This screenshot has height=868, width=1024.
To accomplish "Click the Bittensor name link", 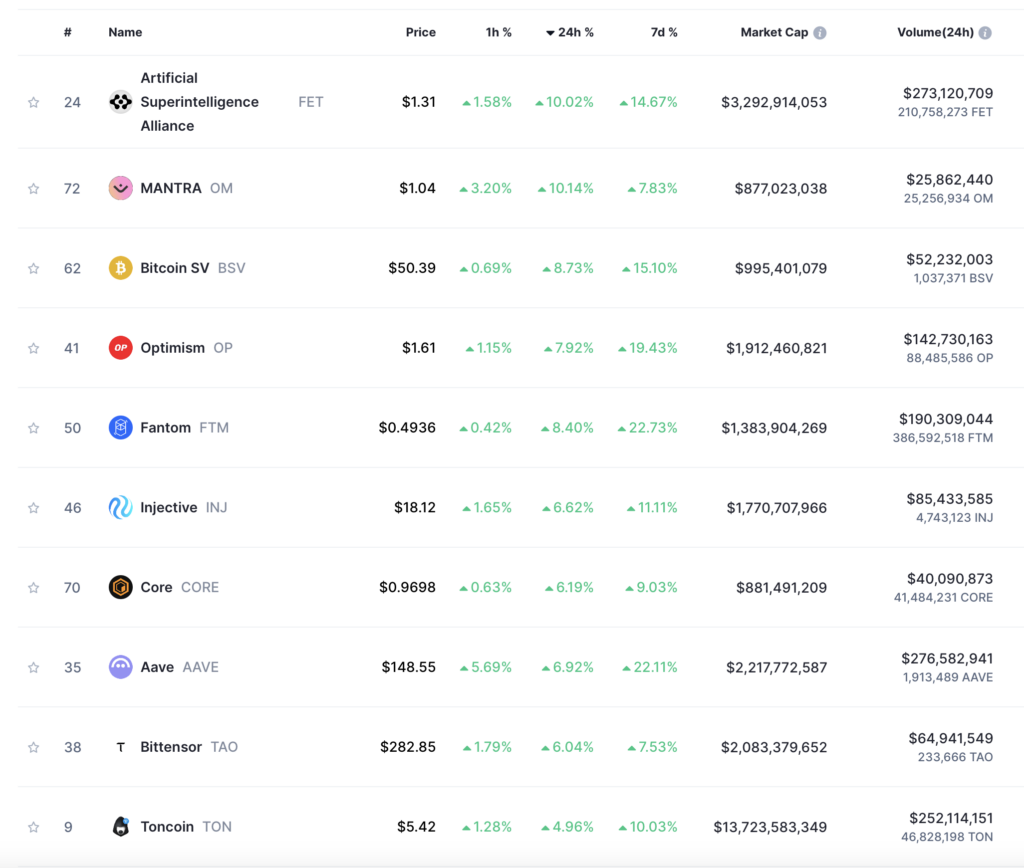I will click(170, 747).
